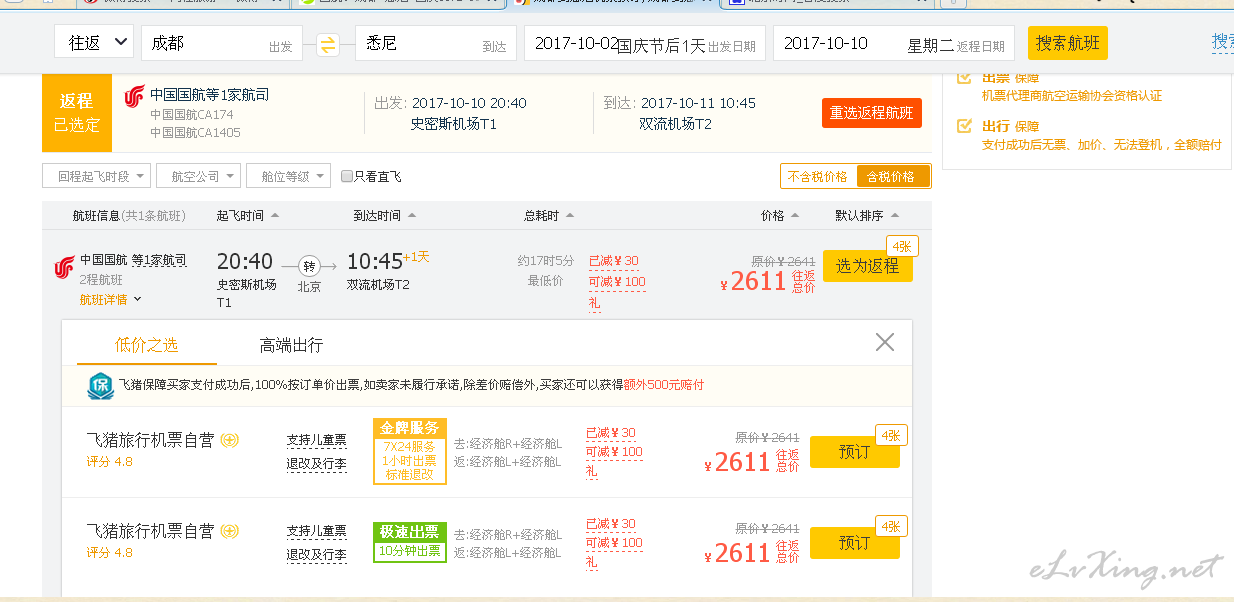Sort flights by 到达时间

(x=384, y=215)
